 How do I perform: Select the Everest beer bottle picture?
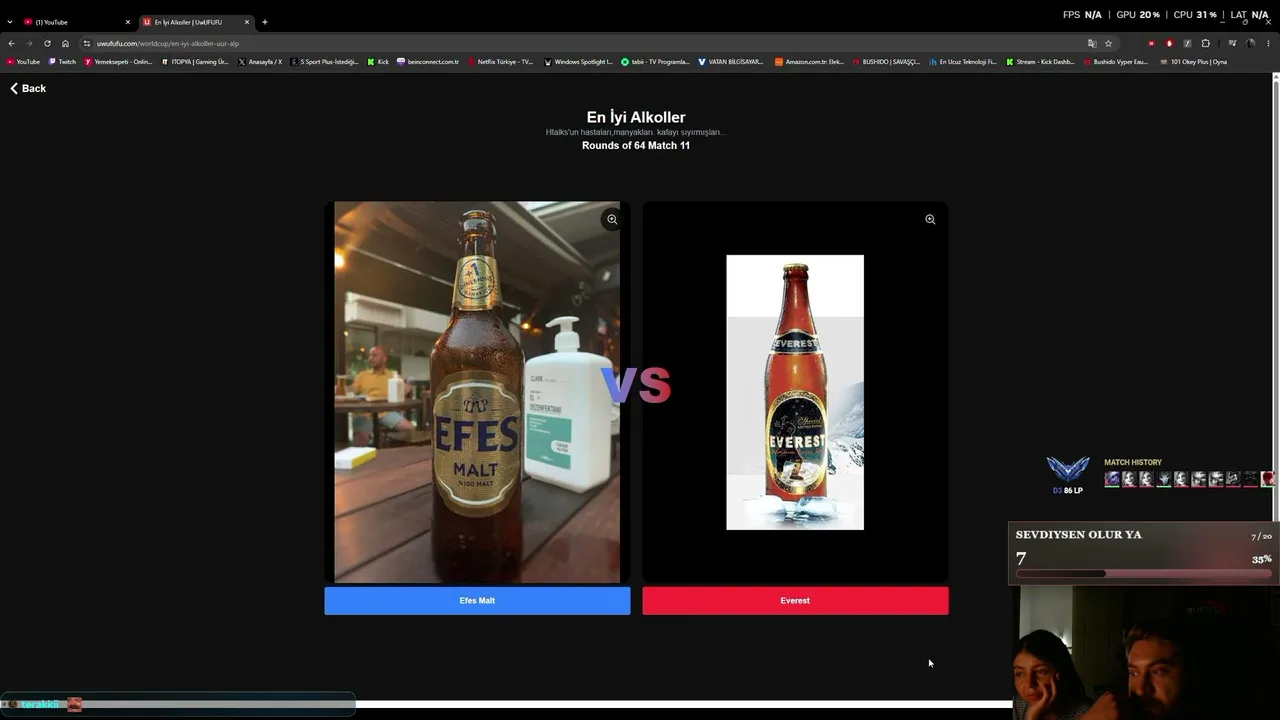point(795,392)
